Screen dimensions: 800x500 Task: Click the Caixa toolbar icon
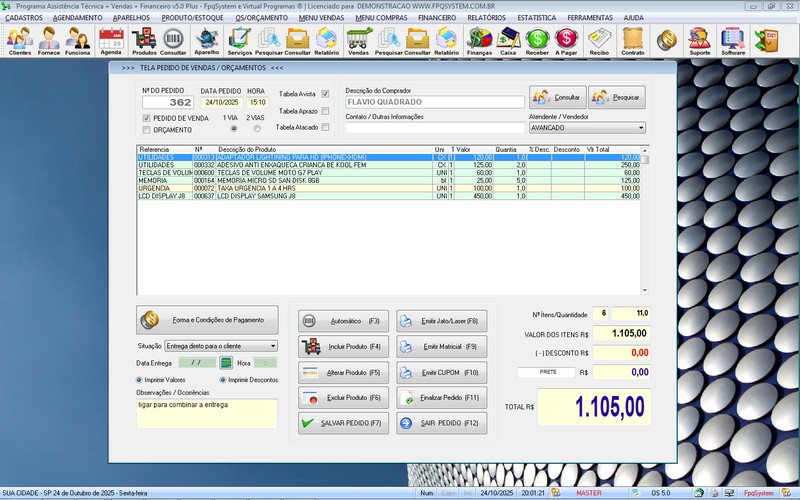click(508, 40)
